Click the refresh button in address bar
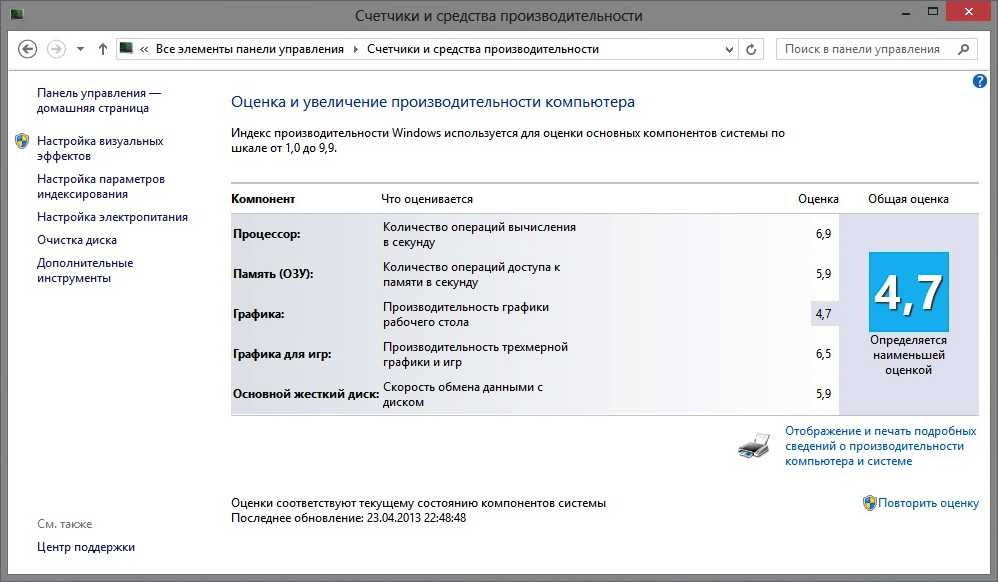 click(x=753, y=49)
